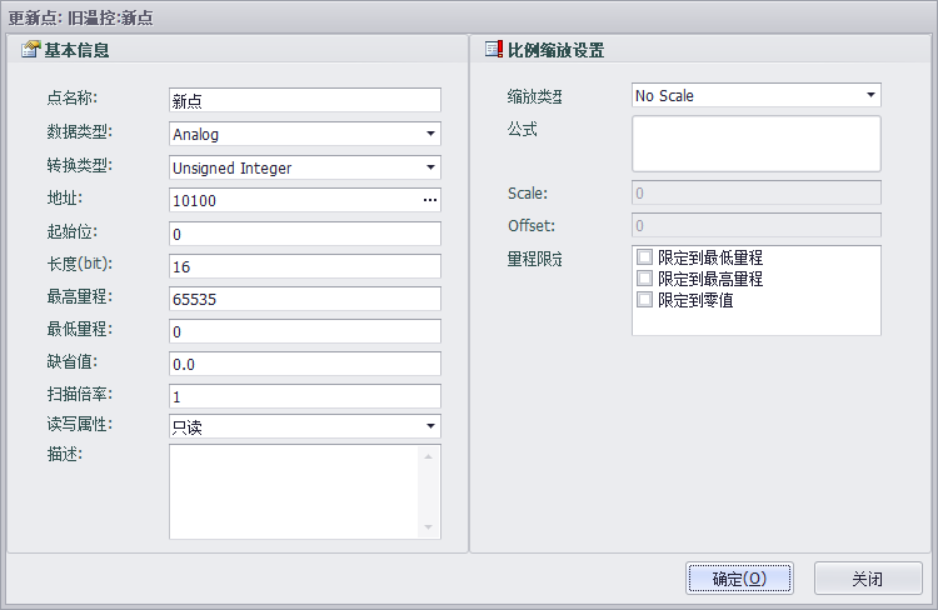This screenshot has width=938, height=610.
Task: Click the 扫描倍率 input field
Action: point(305,396)
